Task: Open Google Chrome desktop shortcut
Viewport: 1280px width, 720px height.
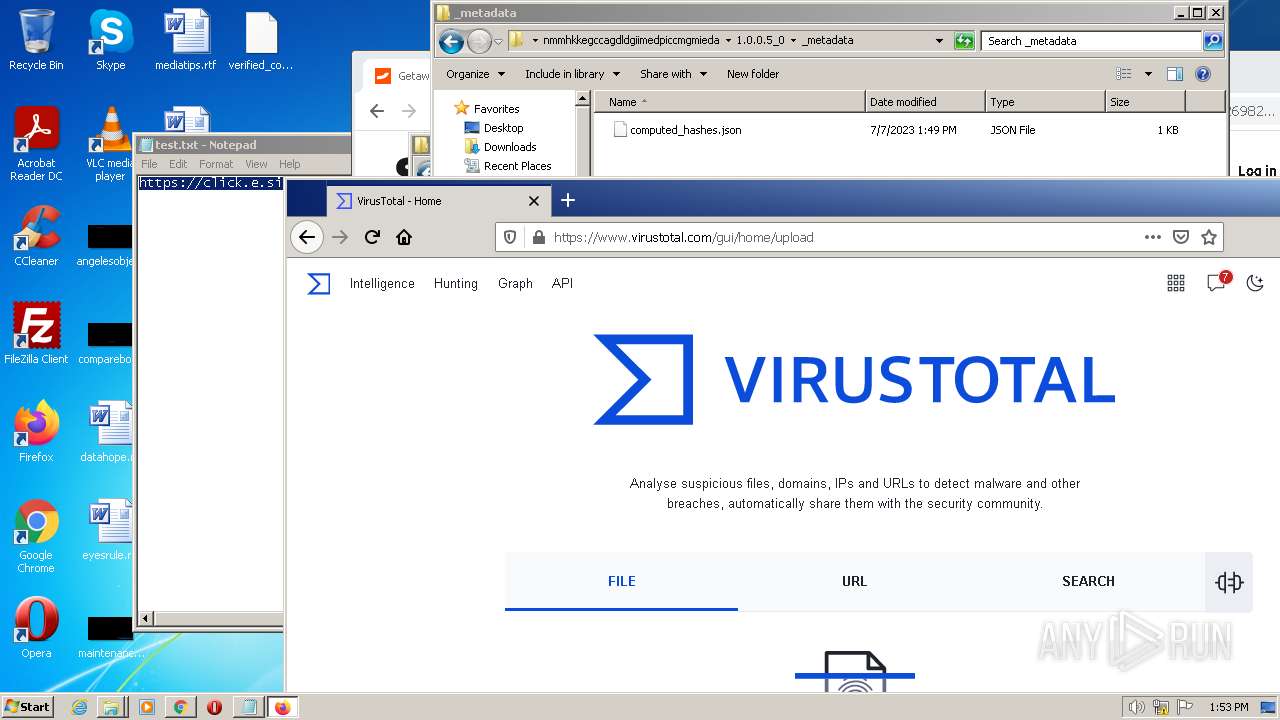Action: pos(36,536)
